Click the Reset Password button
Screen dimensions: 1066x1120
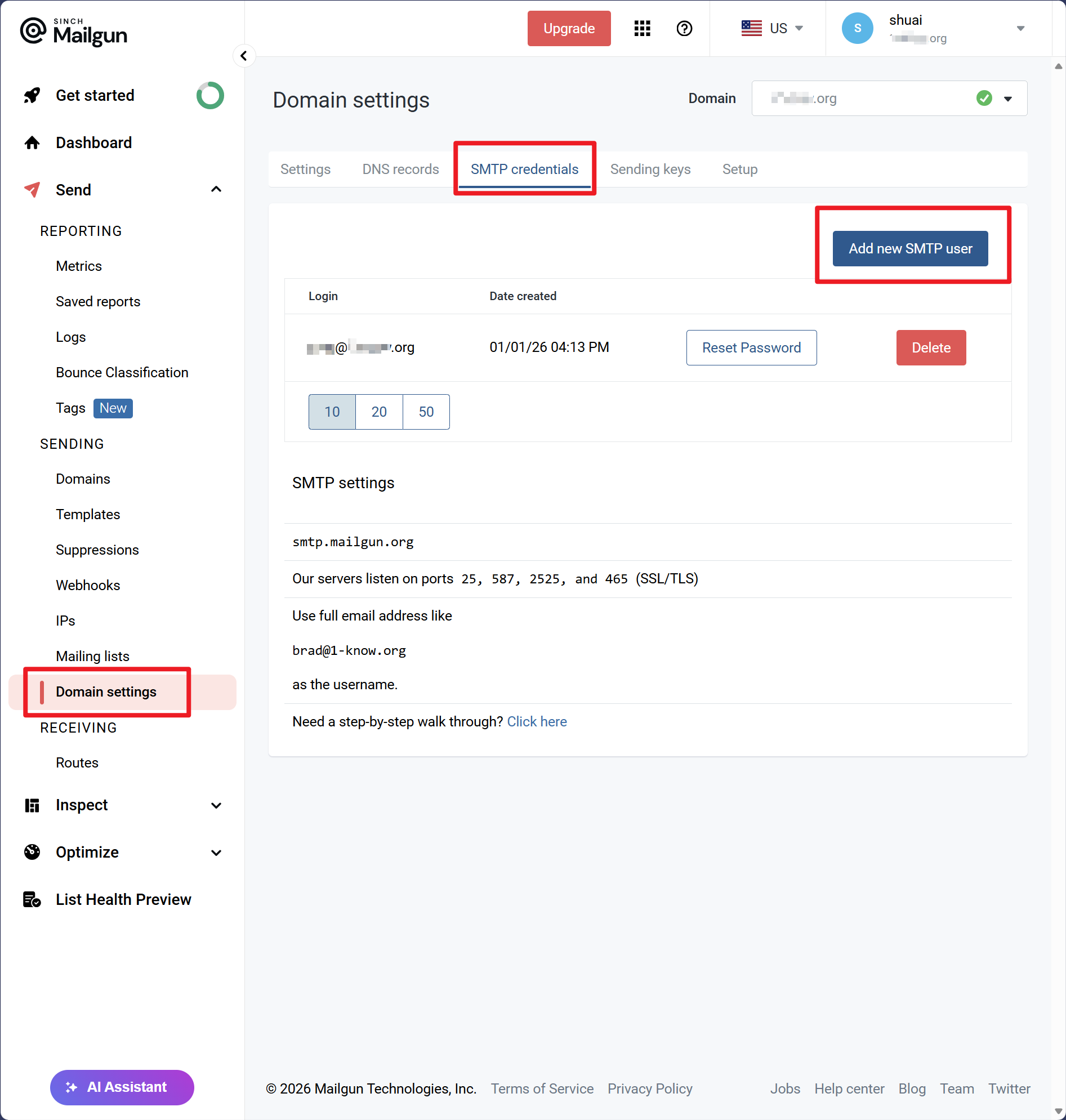pyautogui.click(x=751, y=348)
